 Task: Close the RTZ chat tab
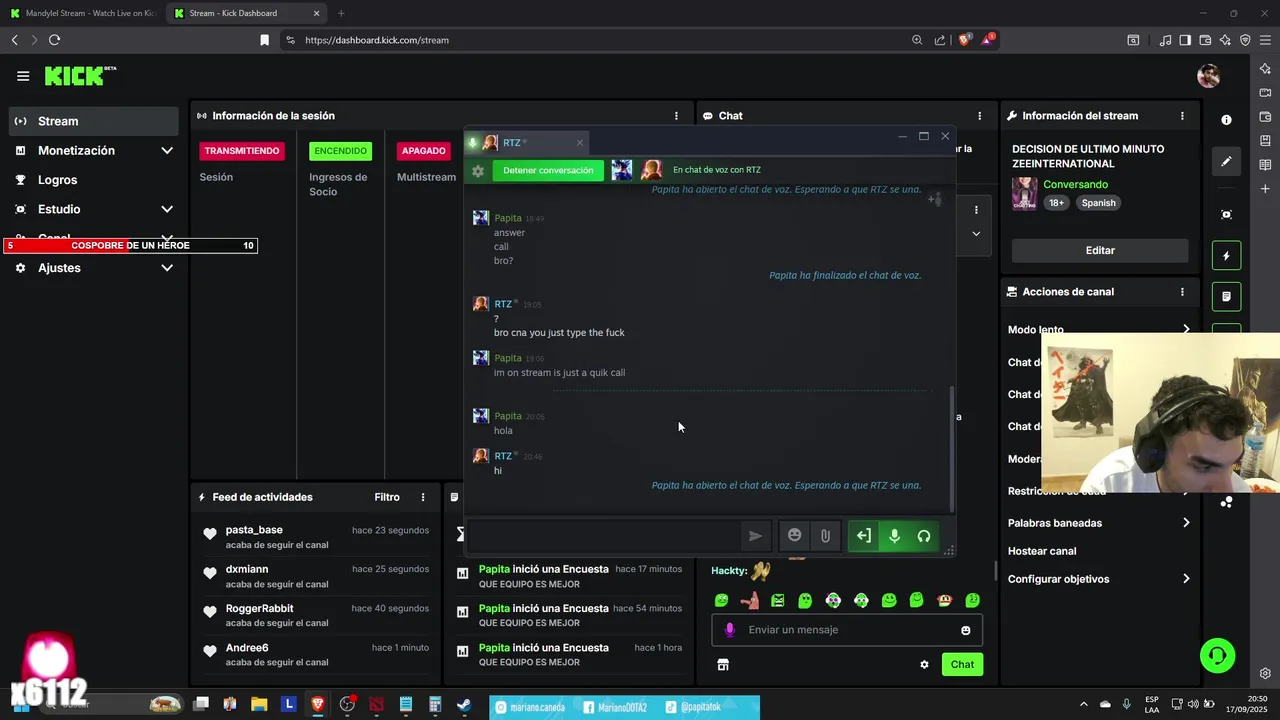[579, 143]
